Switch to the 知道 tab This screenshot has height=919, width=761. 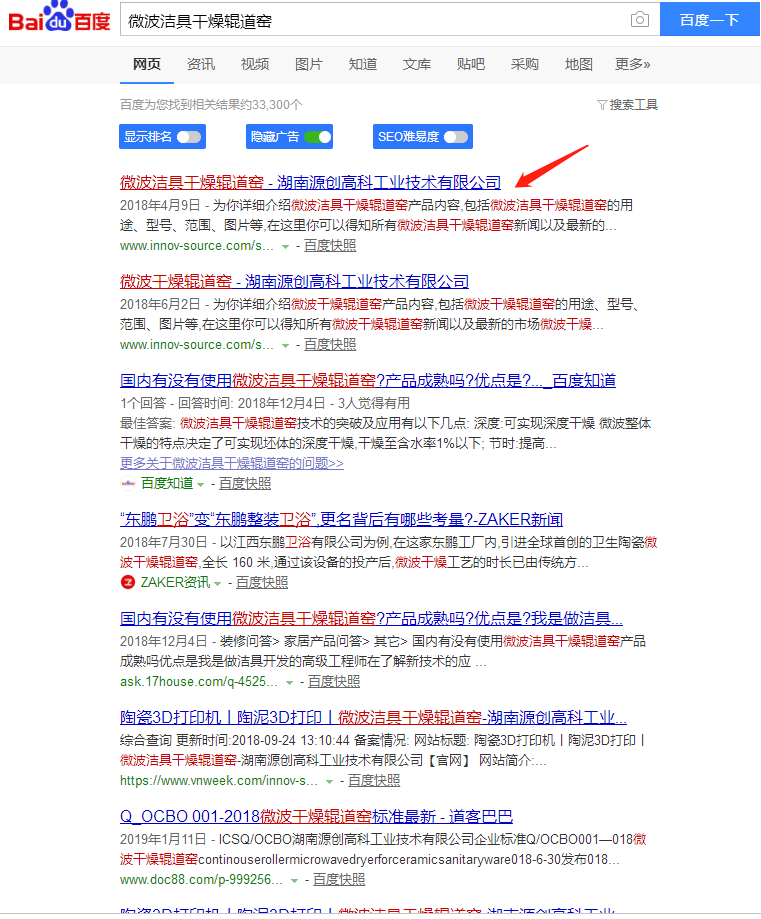(362, 64)
